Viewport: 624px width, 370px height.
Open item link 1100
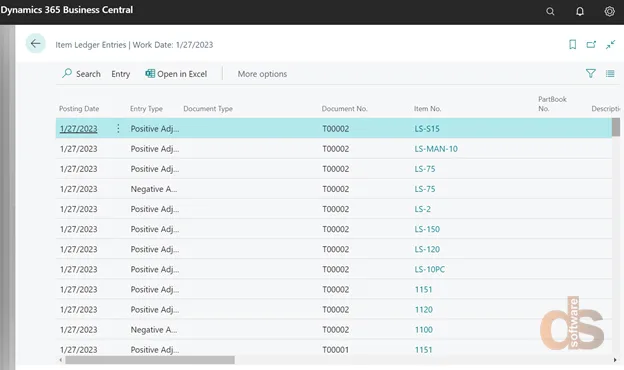[x=423, y=329]
